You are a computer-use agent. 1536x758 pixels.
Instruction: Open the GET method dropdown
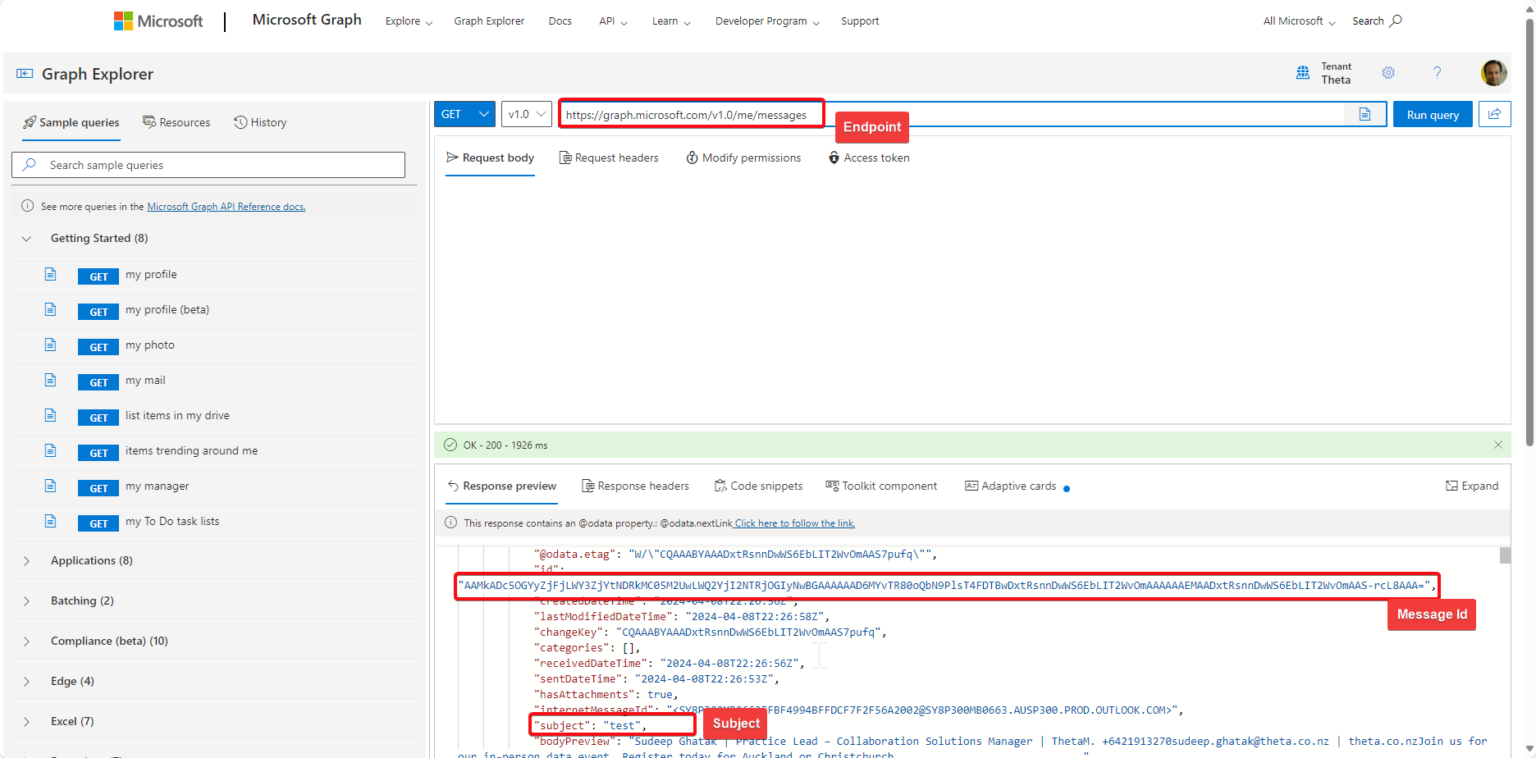(463, 113)
